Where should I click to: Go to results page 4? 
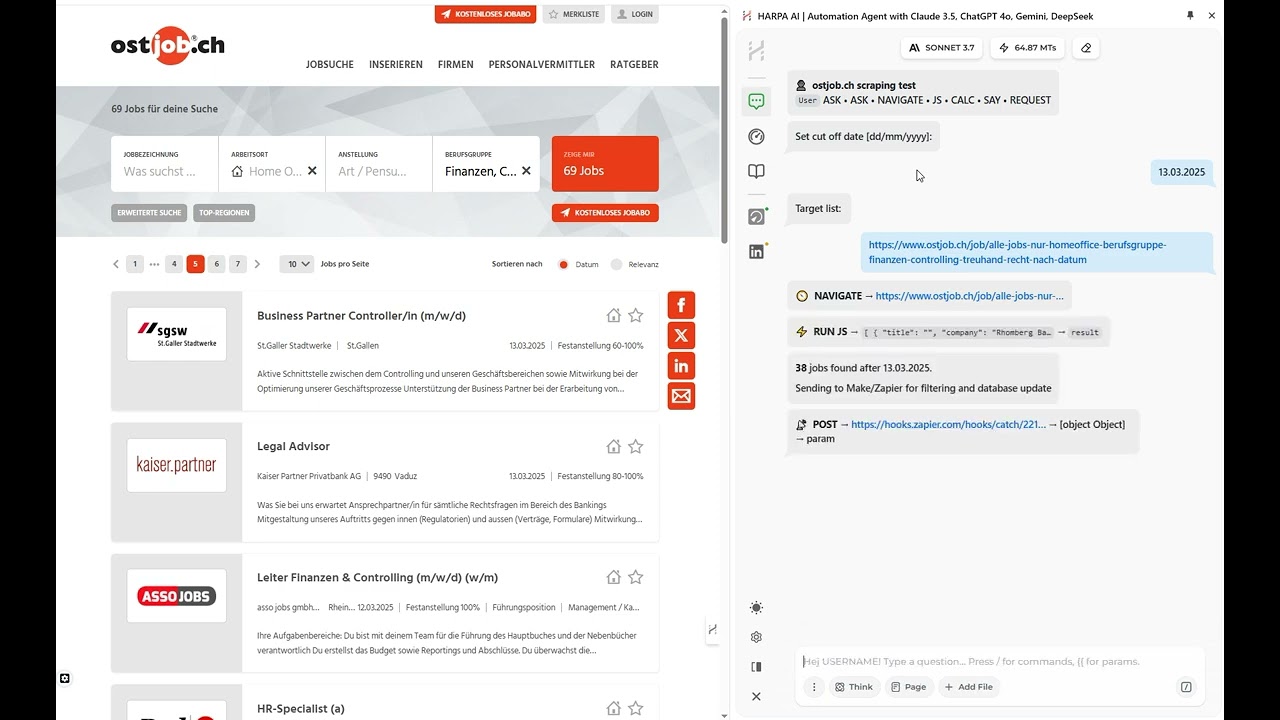tap(174, 264)
